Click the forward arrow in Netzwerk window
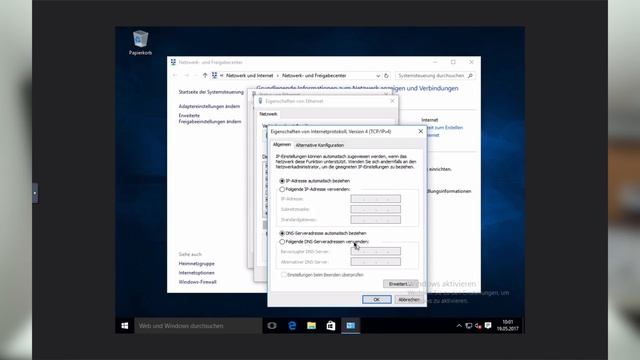 tap(187, 76)
